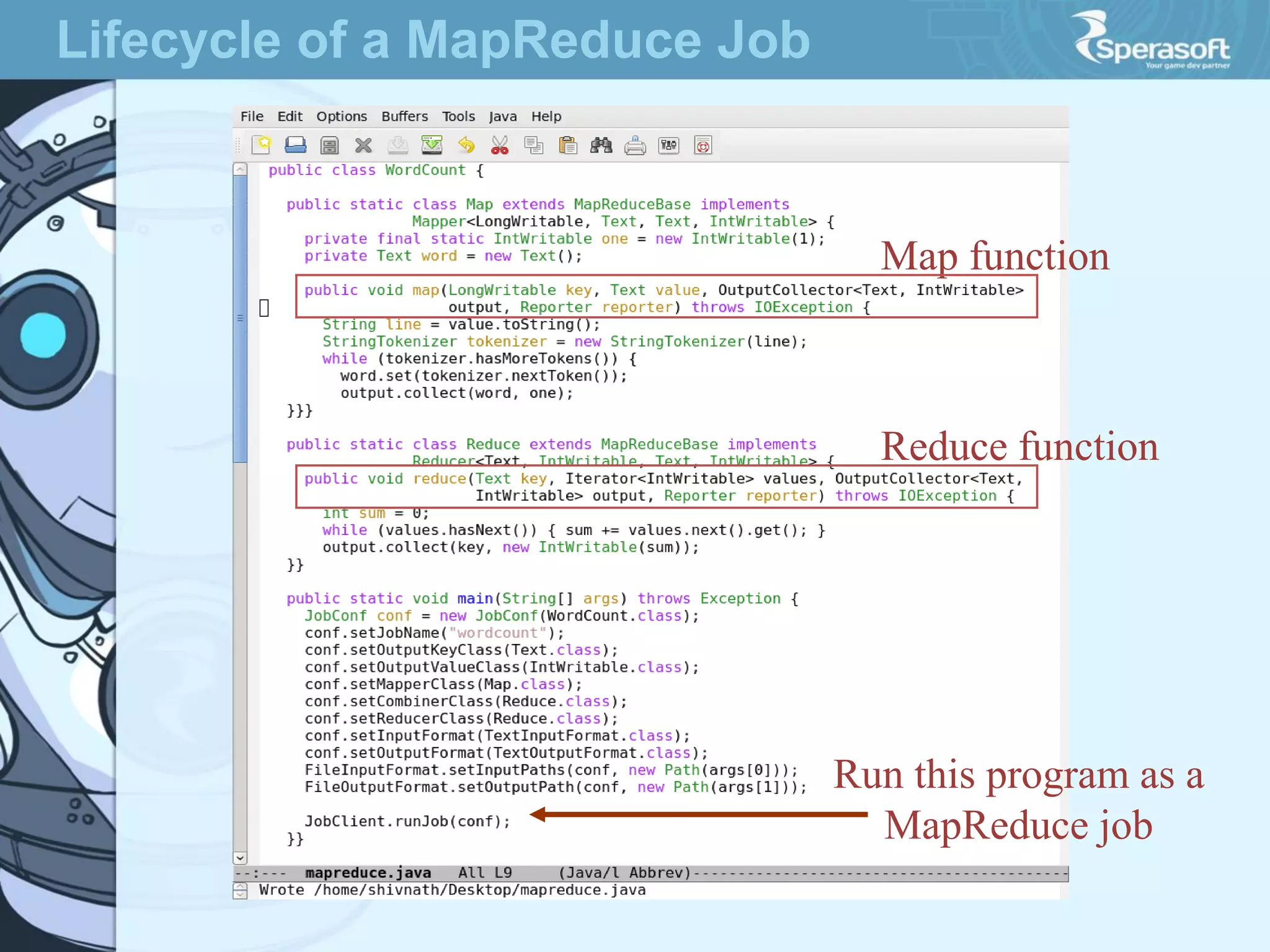Click word.set(tokenizer.nextToken()); line
Image resolution: width=1270 pixels, height=952 pixels.
[484, 376]
